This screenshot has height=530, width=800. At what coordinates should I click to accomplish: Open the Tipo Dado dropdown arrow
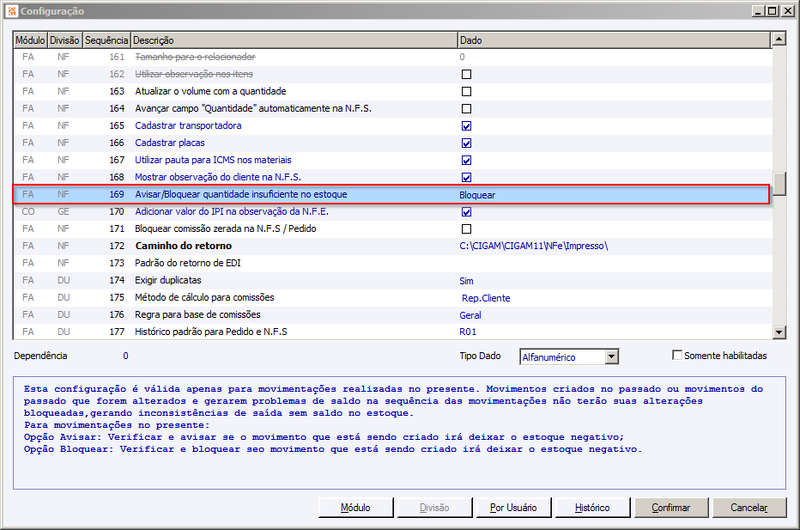(612, 357)
